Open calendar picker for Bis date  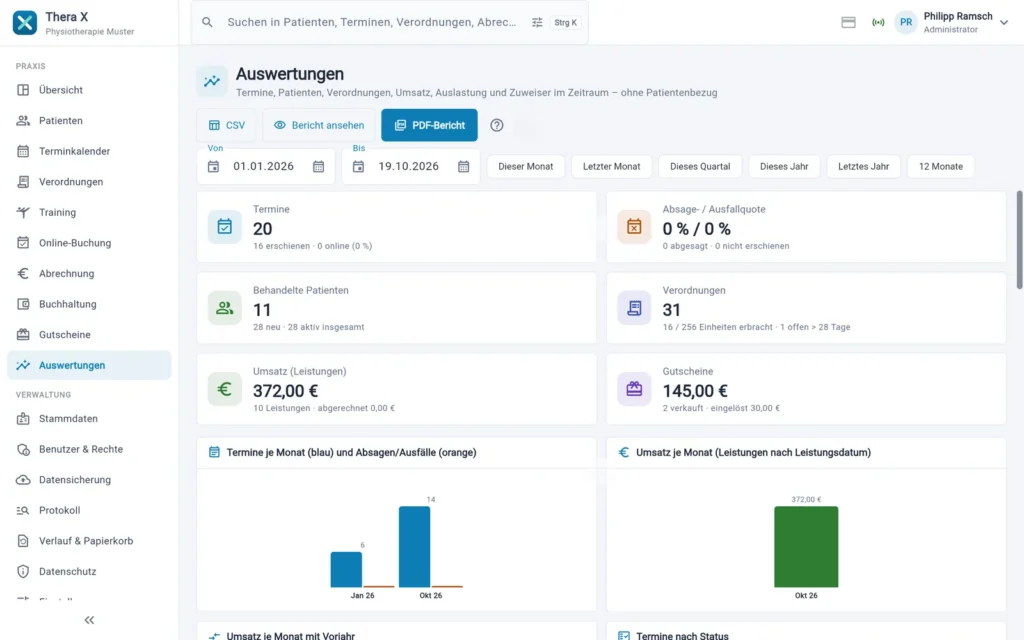463,167
